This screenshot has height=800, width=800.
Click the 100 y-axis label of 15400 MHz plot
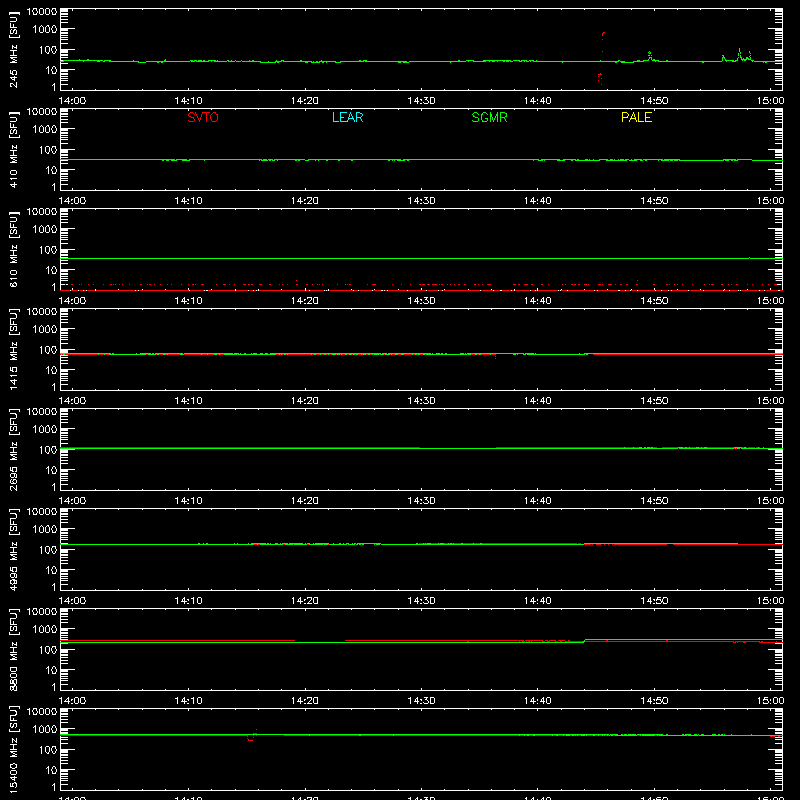point(48,749)
